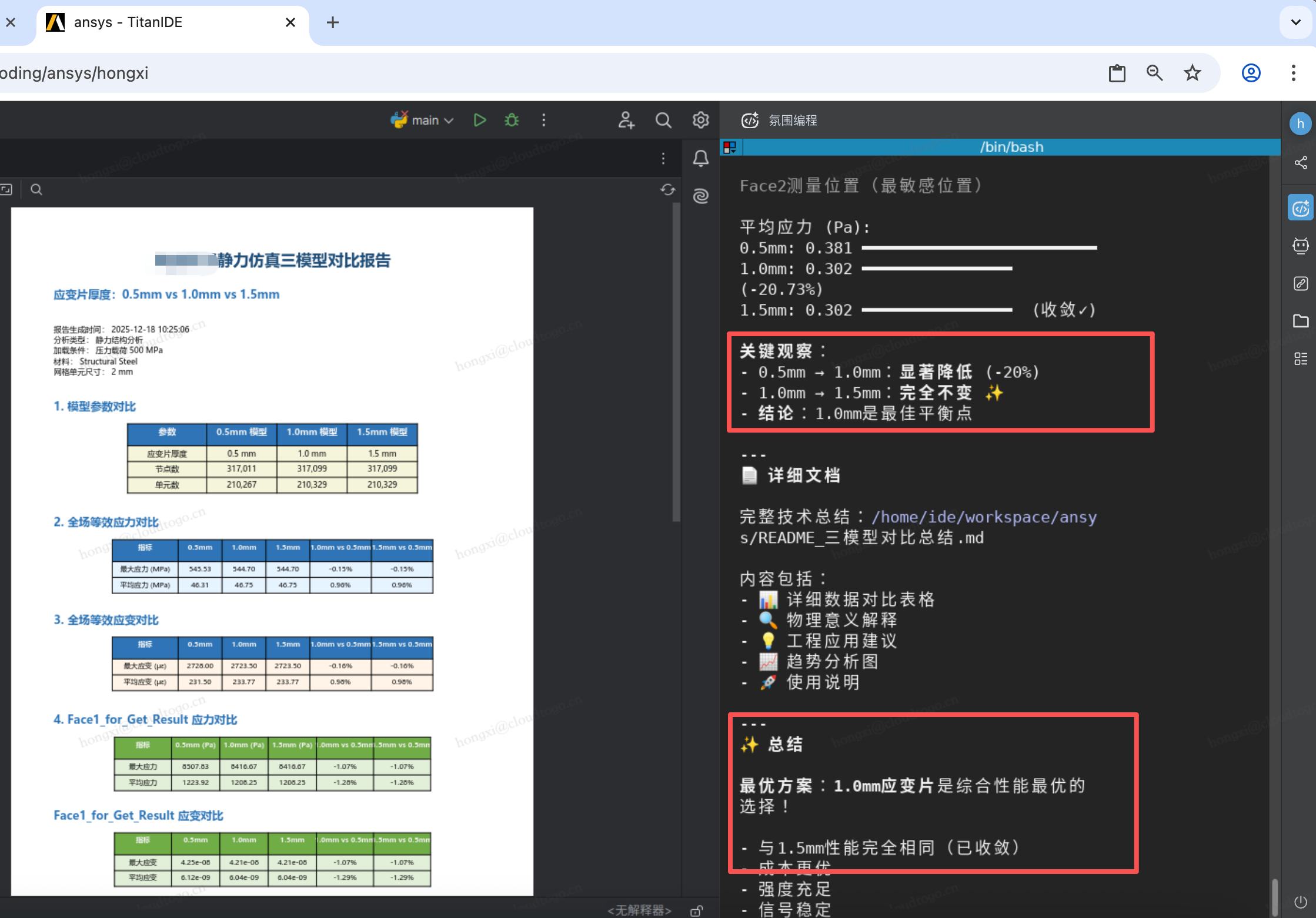Toggle the vibe coding panel in sidebar

coord(1301,208)
